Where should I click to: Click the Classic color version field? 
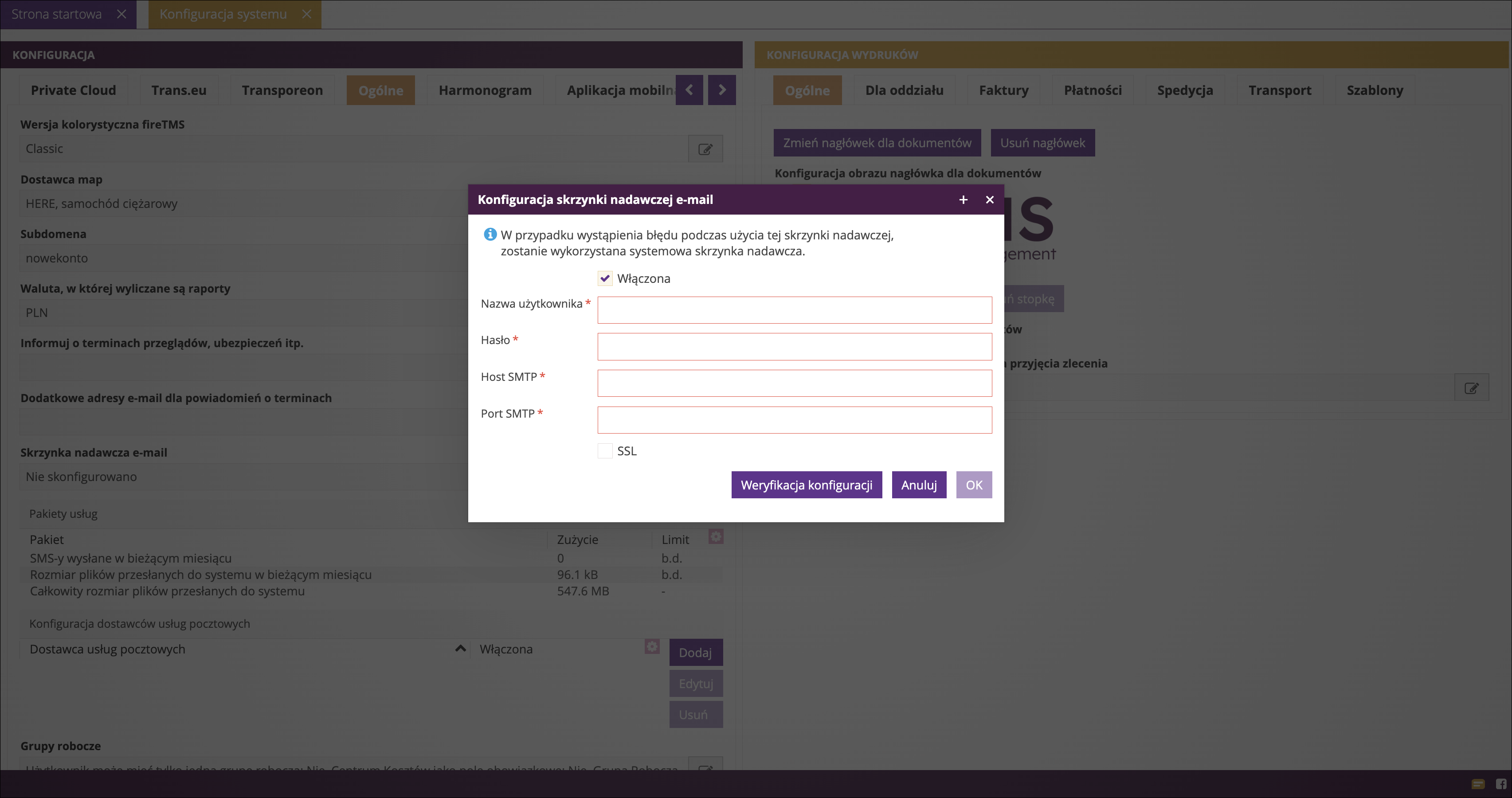[354, 149]
